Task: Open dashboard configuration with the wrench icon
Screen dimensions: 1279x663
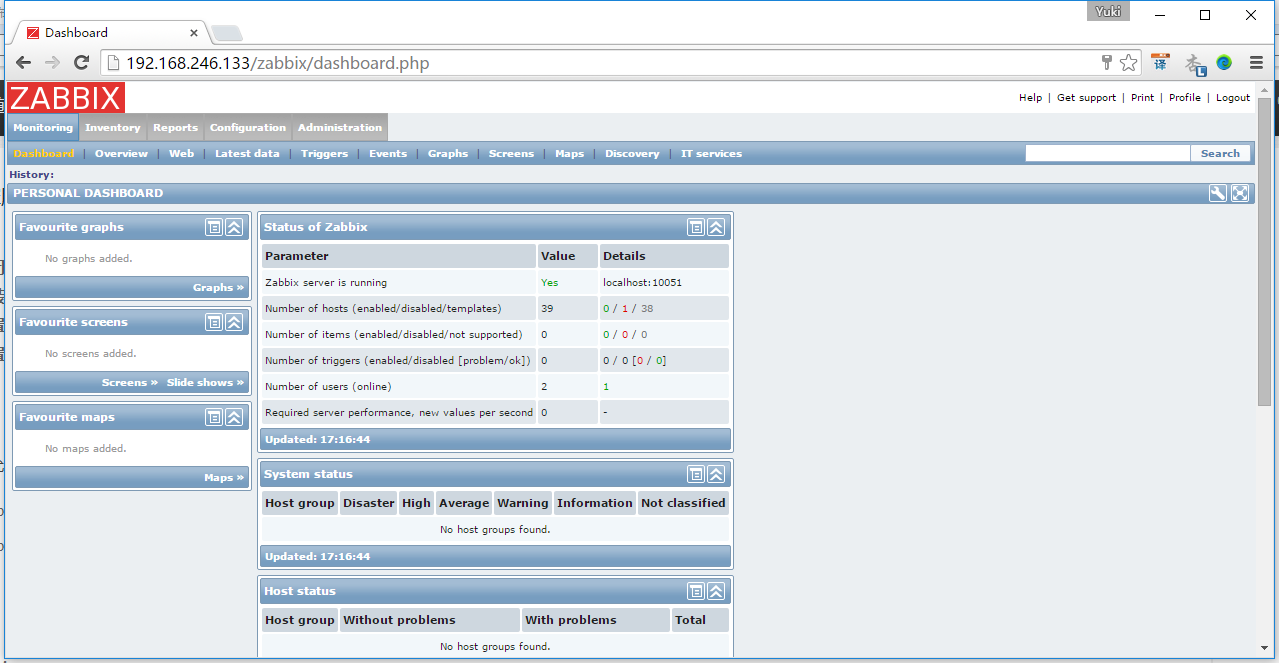Action: tap(1218, 194)
